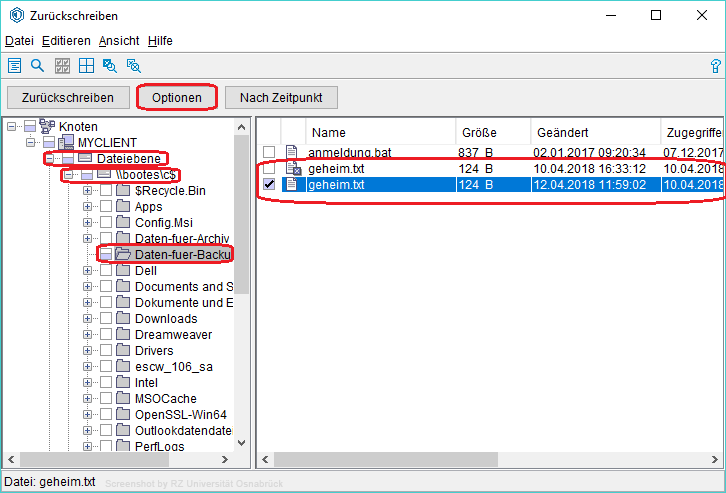Image resolution: width=726 pixels, height=493 pixels.
Task: Uncheck the selected geheim.txt checkbox
Action: (x=268, y=184)
